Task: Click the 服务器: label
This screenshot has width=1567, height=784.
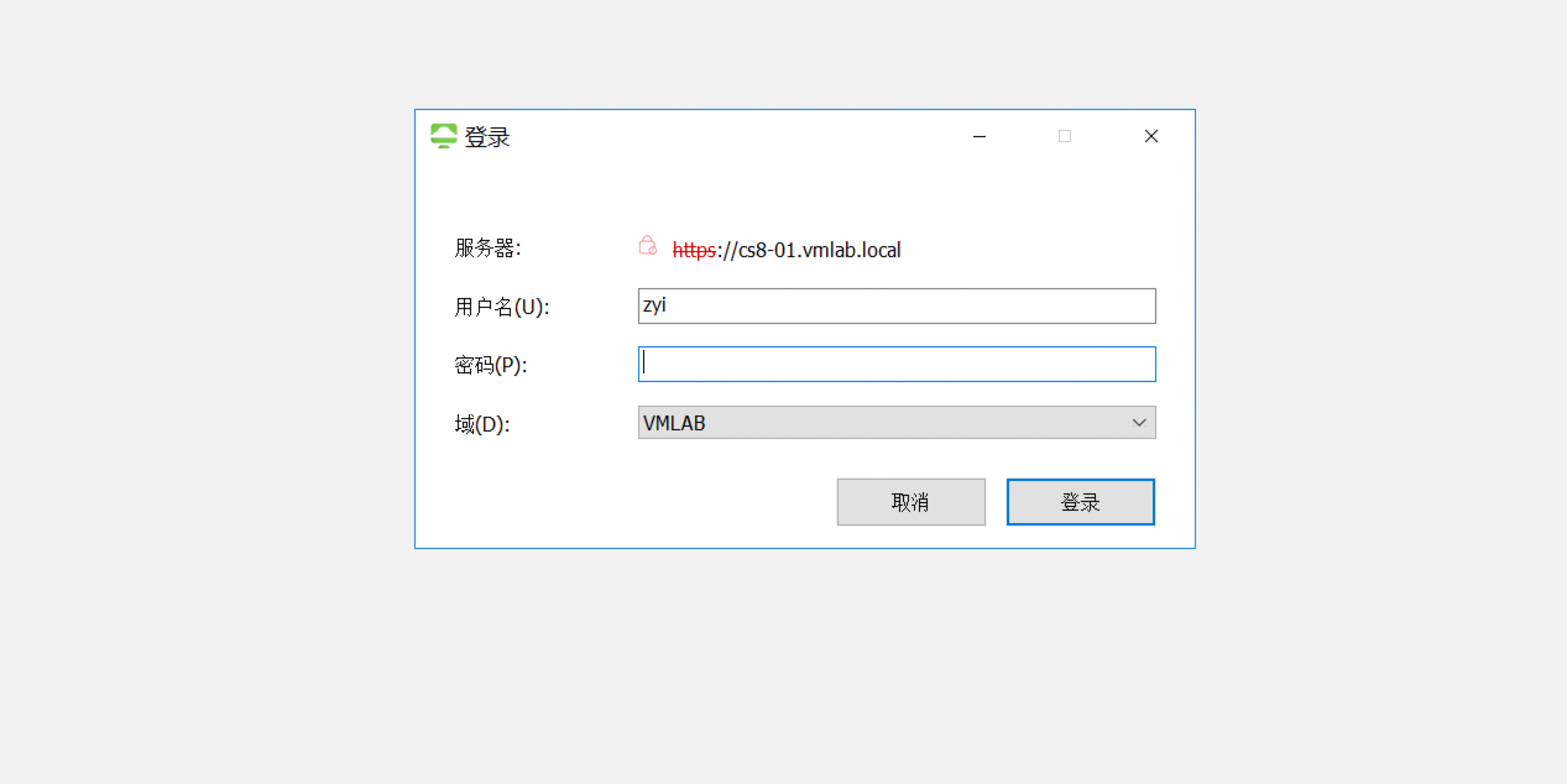Action: click(488, 249)
